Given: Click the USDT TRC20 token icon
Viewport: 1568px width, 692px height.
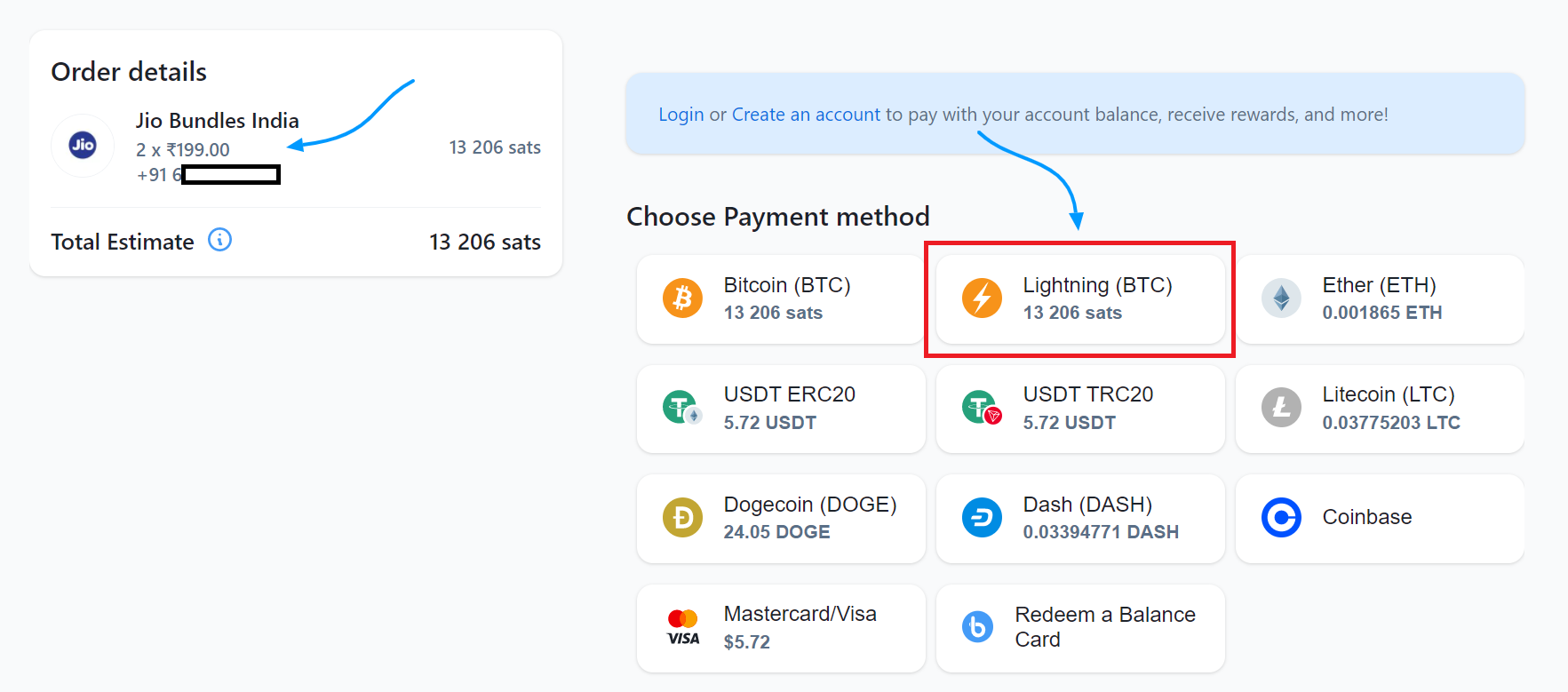Looking at the screenshot, I should pos(981,408).
